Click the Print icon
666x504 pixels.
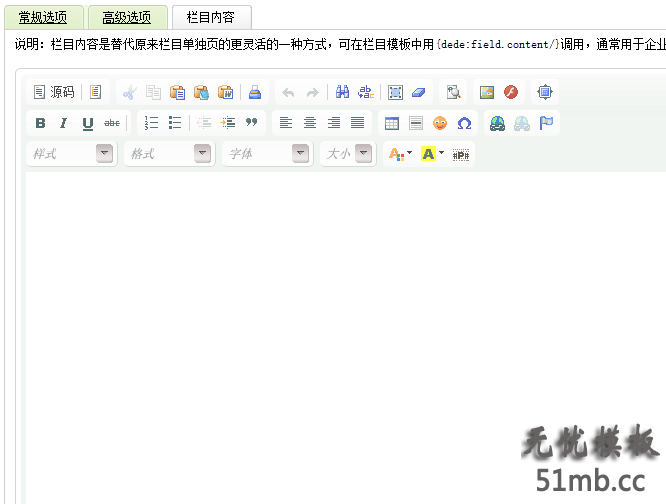pyautogui.click(x=254, y=92)
